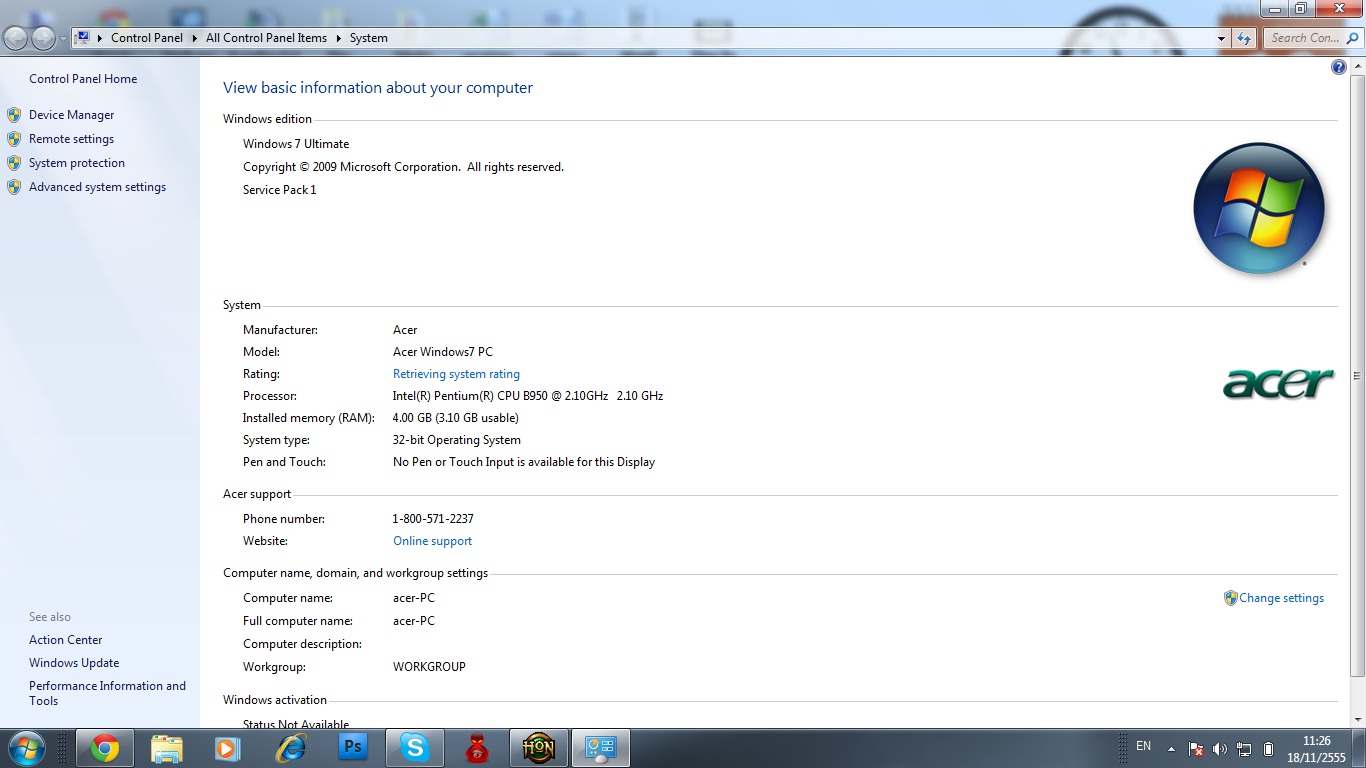Click the Control Panel taskbar button
This screenshot has width=1366, height=768.
[x=600, y=748]
